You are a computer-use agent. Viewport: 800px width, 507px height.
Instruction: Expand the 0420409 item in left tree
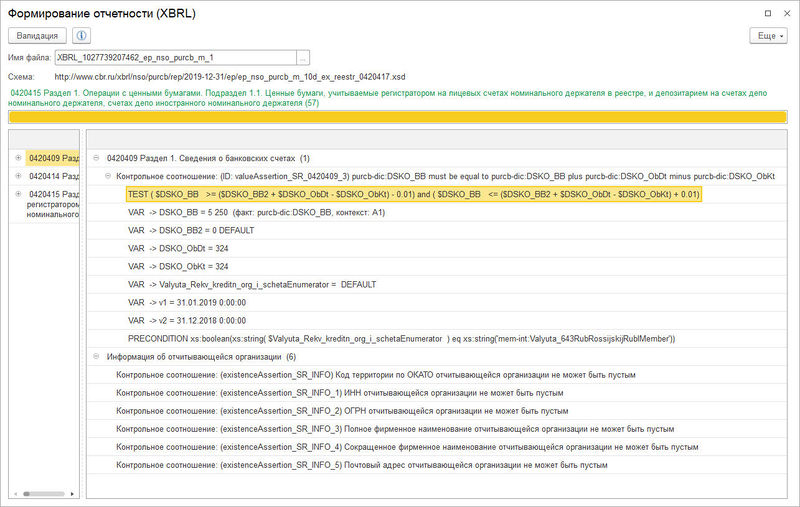coord(18,158)
